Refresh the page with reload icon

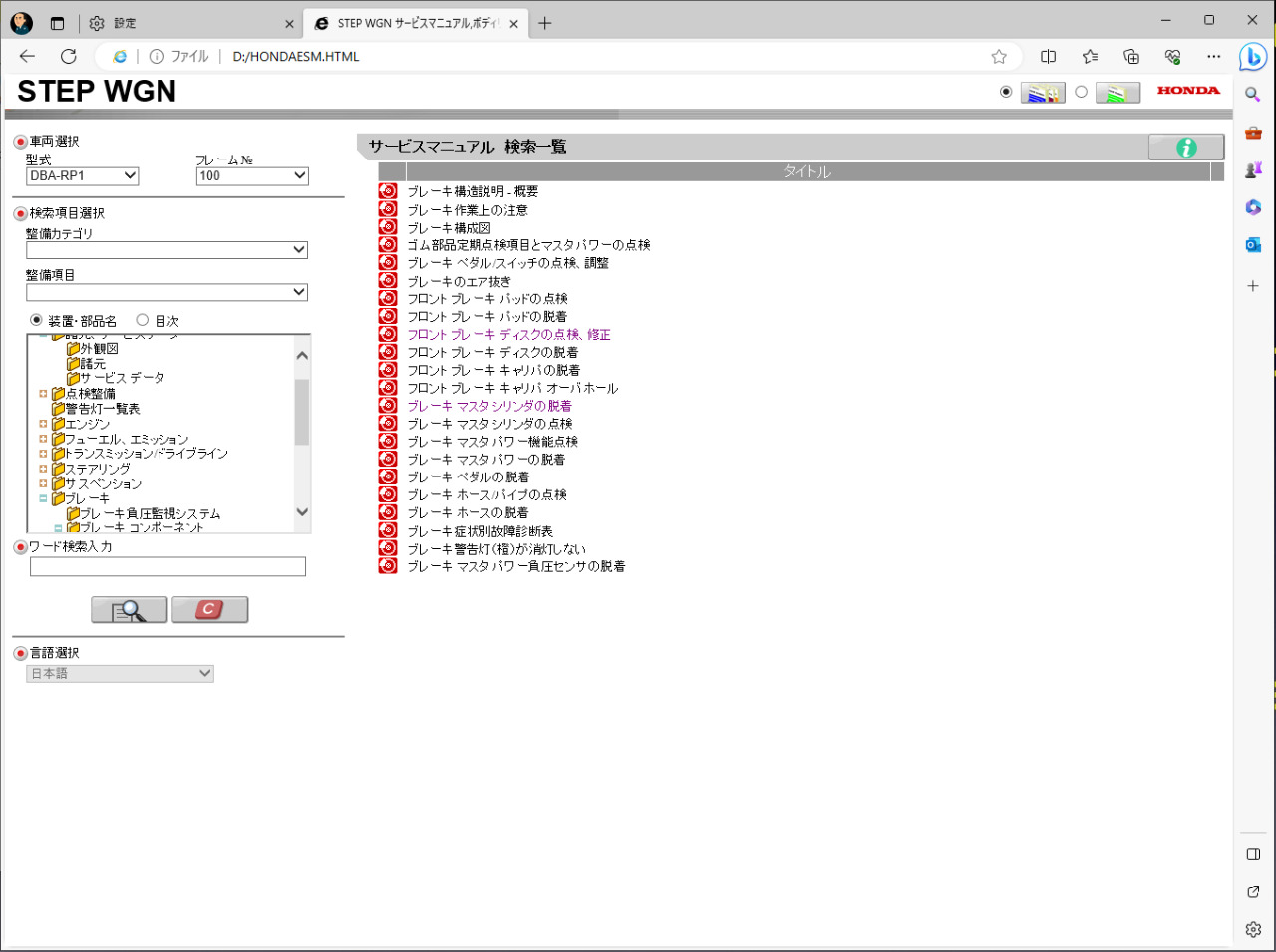click(x=69, y=57)
